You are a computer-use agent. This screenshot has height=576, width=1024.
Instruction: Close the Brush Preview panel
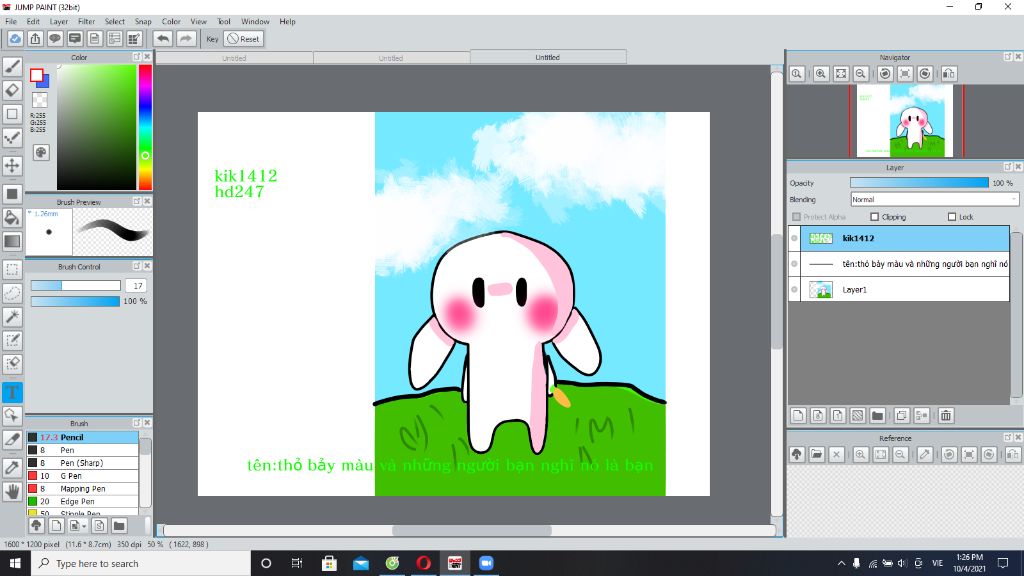pos(147,201)
